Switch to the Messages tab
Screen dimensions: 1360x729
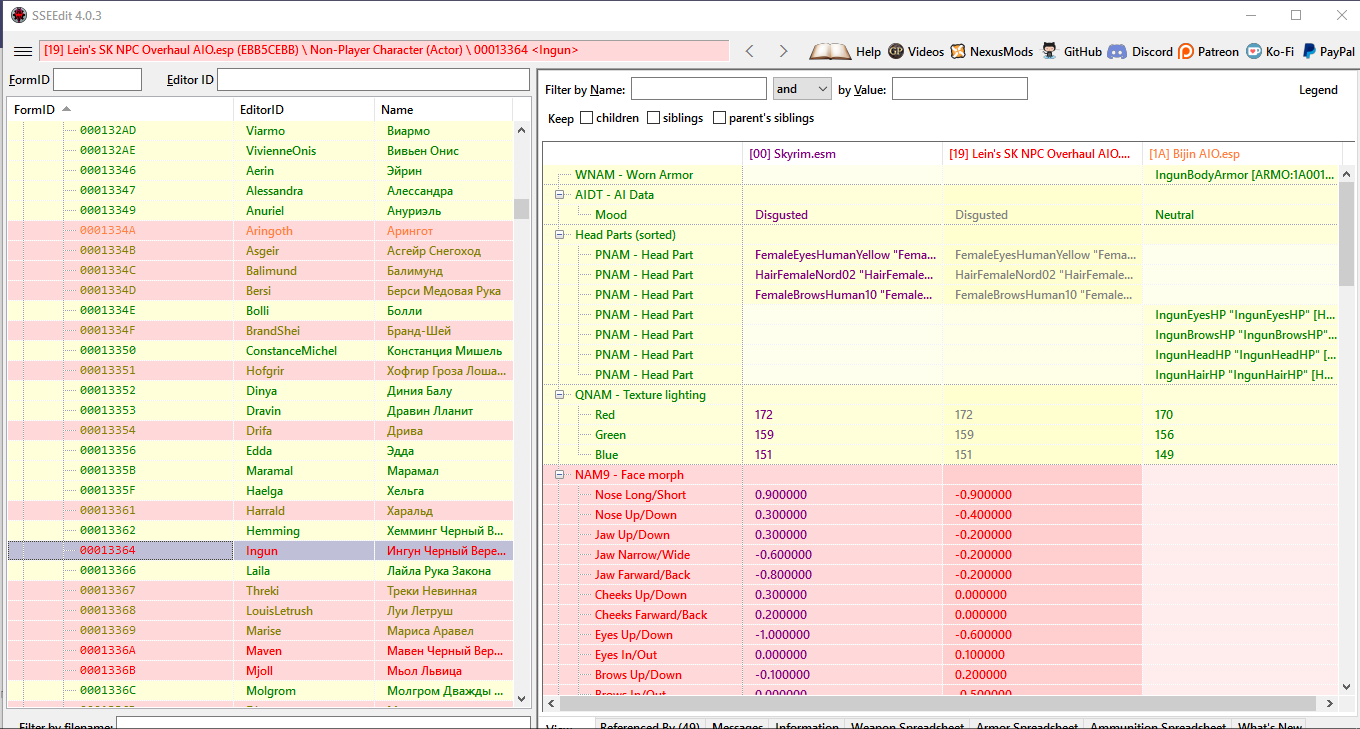pos(736,725)
